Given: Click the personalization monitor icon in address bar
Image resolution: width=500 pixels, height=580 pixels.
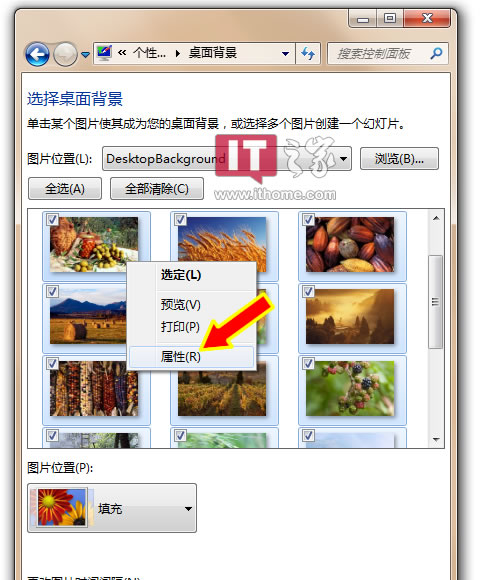Looking at the screenshot, I should tap(104, 53).
